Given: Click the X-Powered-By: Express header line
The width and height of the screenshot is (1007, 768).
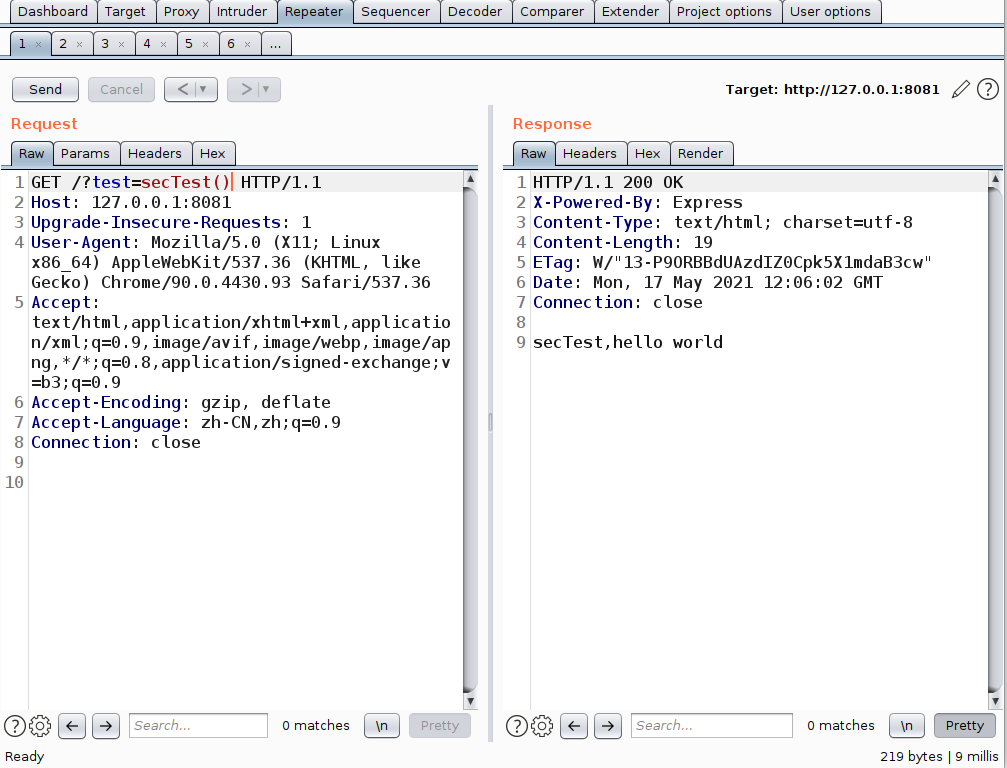Looking at the screenshot, I should click(x=638, y=202).
